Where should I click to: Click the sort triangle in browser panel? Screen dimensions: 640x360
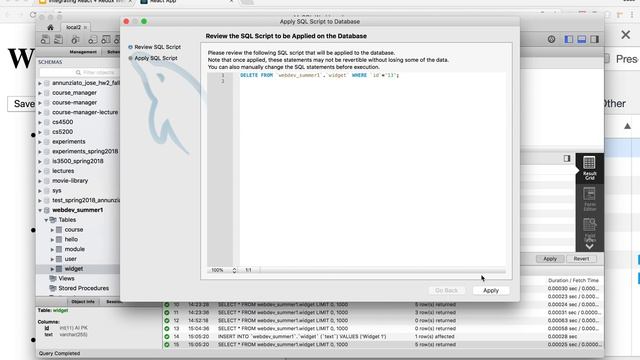pyautogui.click(x=627, y=126)
